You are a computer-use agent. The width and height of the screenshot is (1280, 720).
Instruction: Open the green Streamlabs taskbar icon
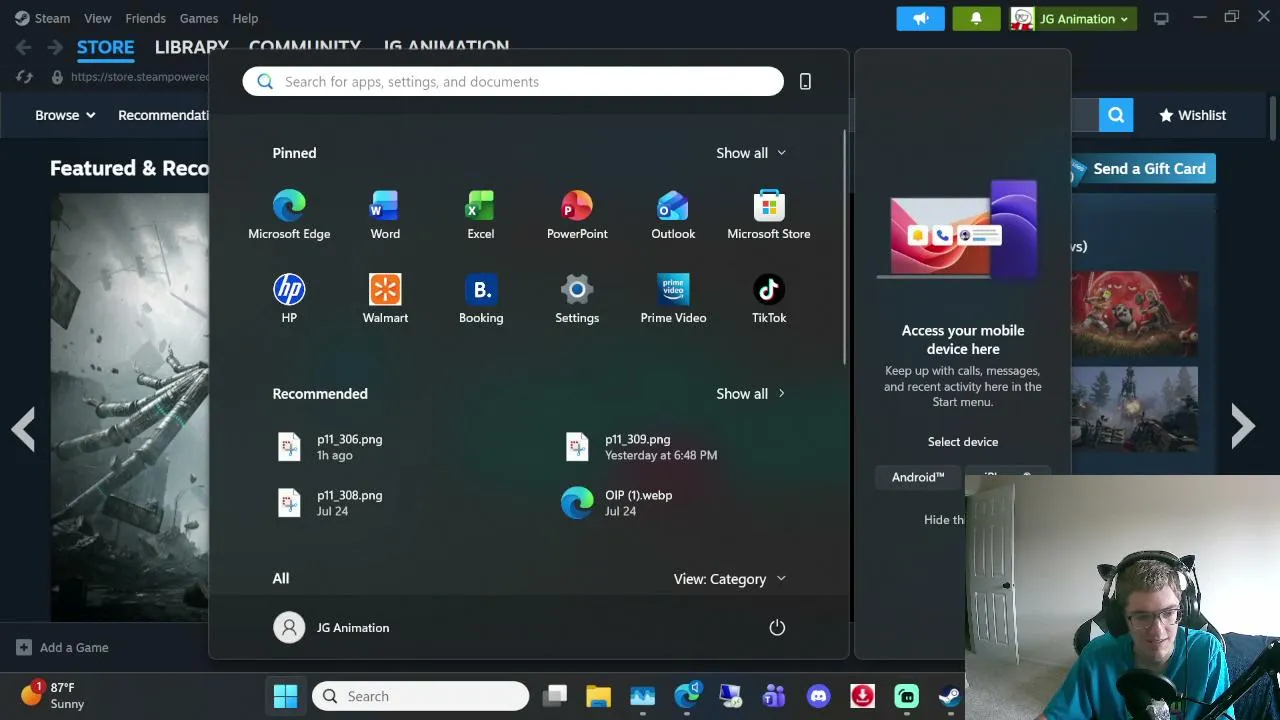pos(906,696)
